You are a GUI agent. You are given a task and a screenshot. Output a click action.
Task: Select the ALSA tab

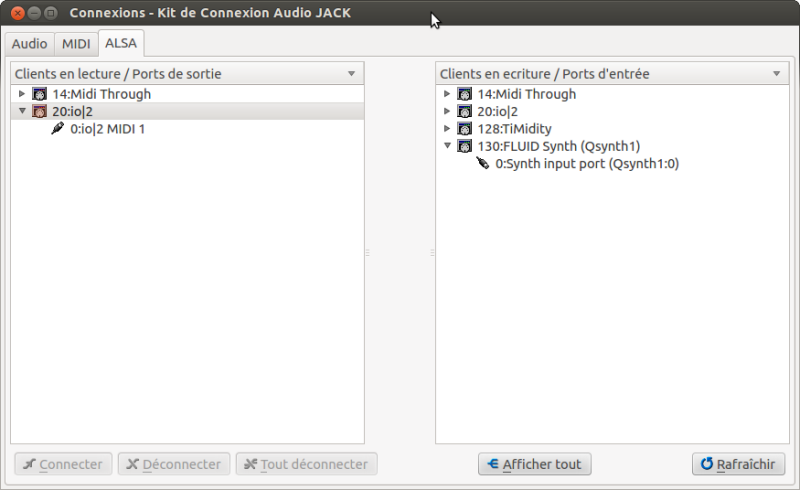point(121,43)
